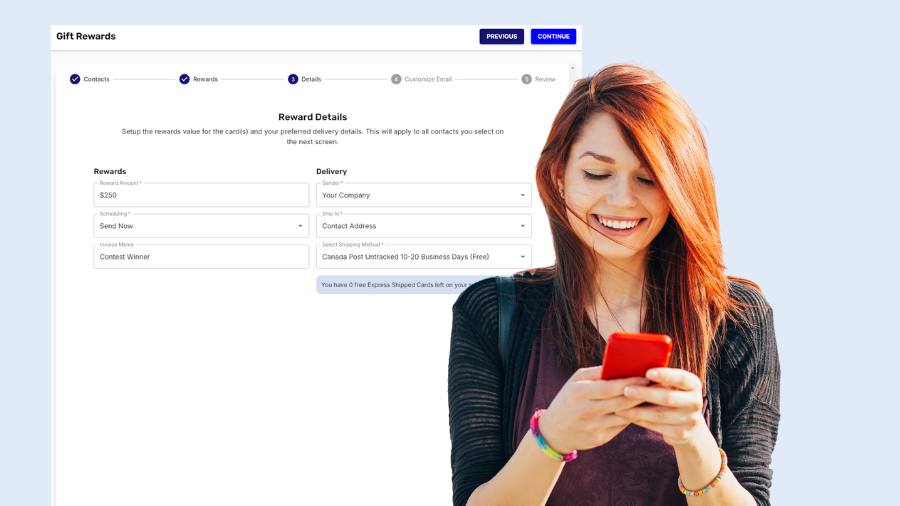
Task: Click the step 4 circle icon
Action: point(396,79)
